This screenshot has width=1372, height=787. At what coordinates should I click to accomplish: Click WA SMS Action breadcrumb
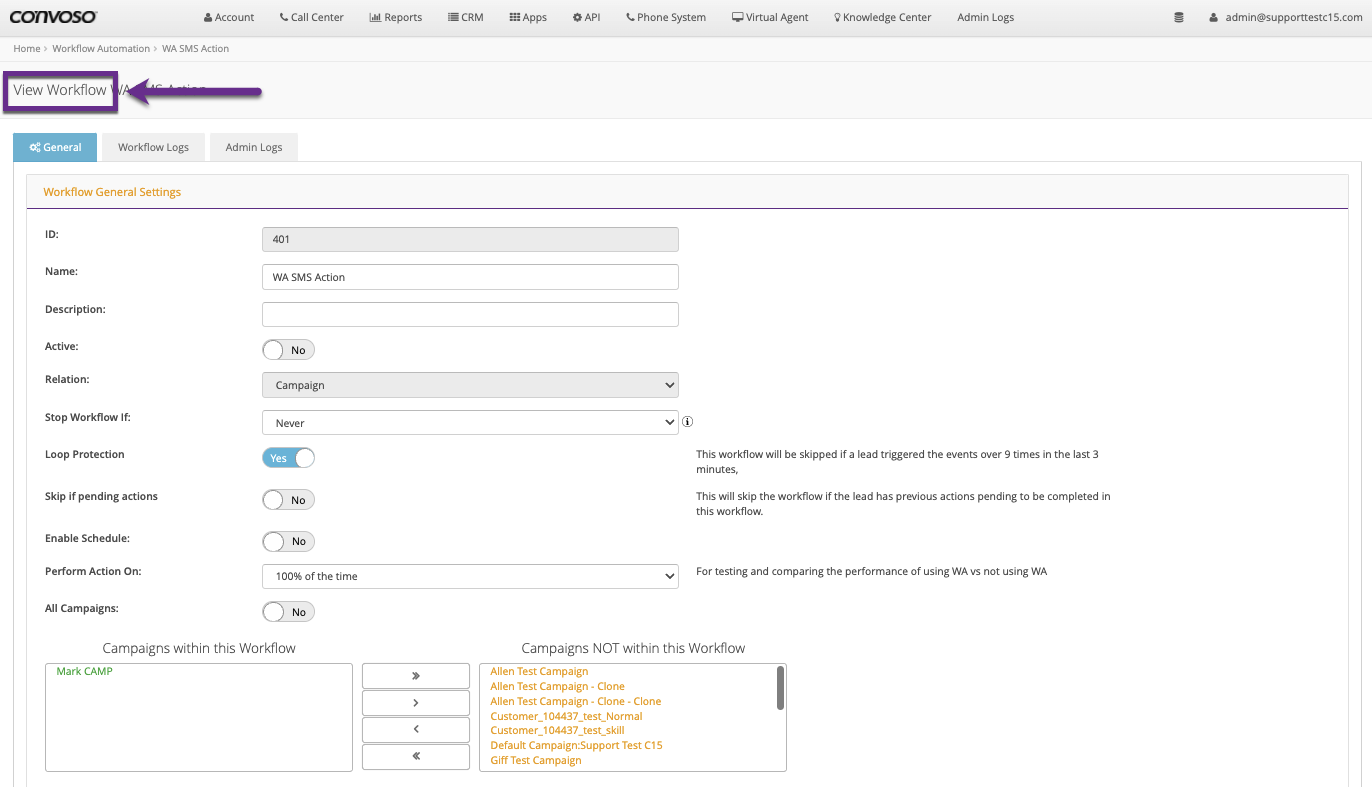[195, 48]
